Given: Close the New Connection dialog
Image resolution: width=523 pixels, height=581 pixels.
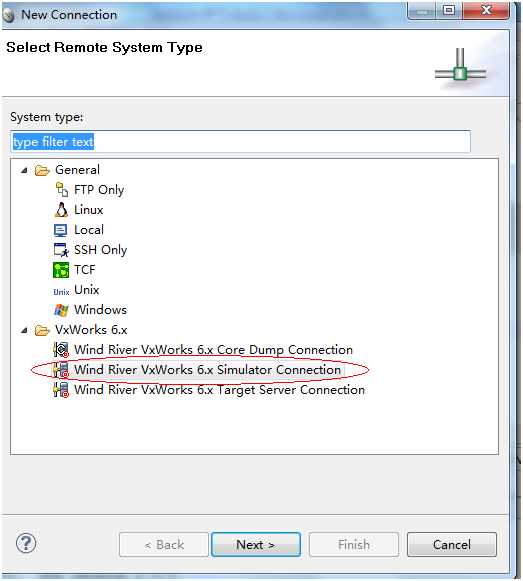Looking at the screenshot, I should [486, 10].
